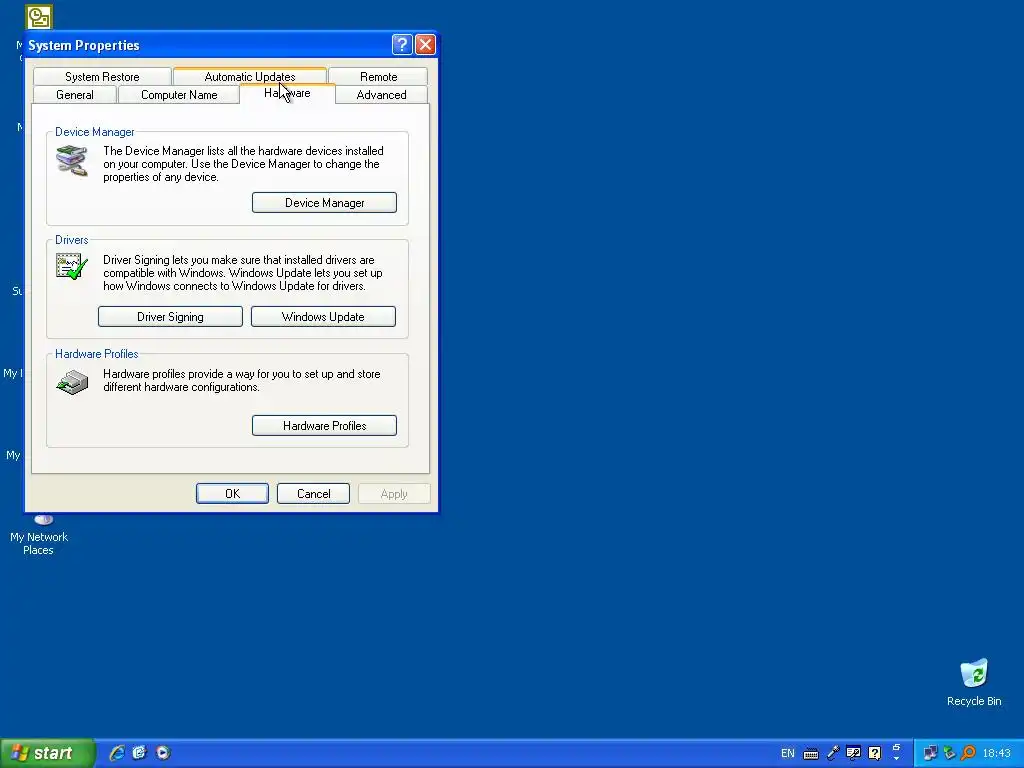Viewport: 1024px width, 768px height.
Task: Click the 'Hardware Profiles' group heading text
Action: (x=97, y=354)
